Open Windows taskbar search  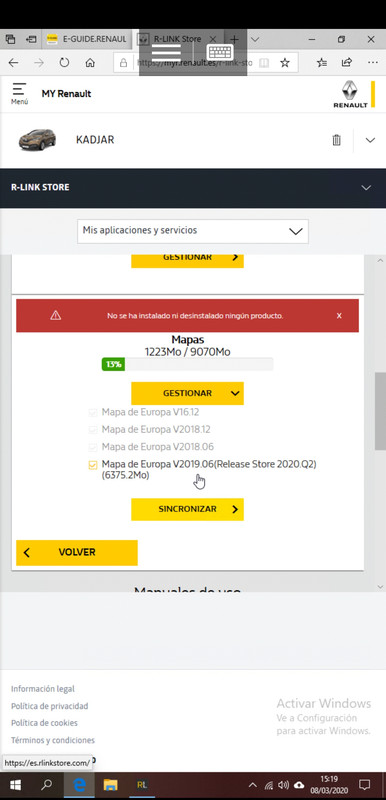(x=46, y=785)
